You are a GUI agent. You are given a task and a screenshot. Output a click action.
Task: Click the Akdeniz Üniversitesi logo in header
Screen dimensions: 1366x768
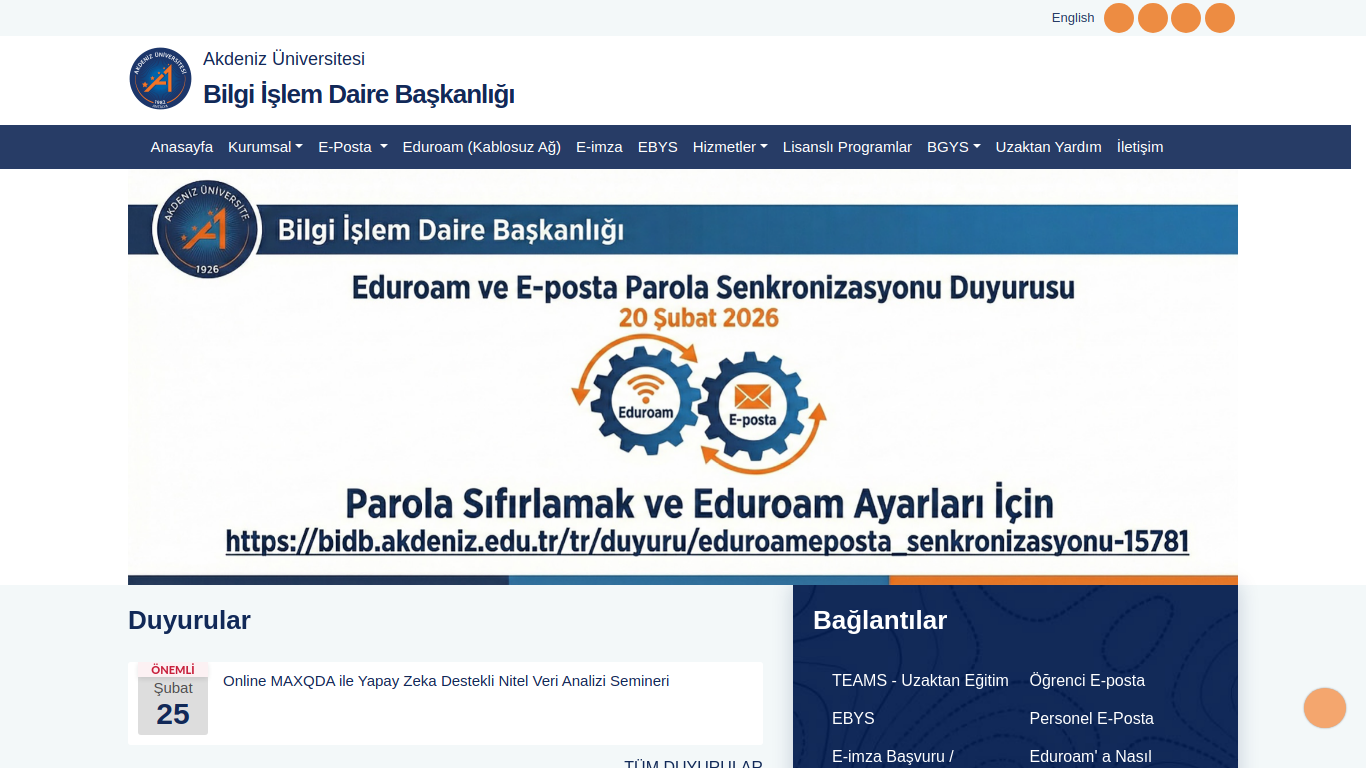pyautogui.click(x=160, y=78)
